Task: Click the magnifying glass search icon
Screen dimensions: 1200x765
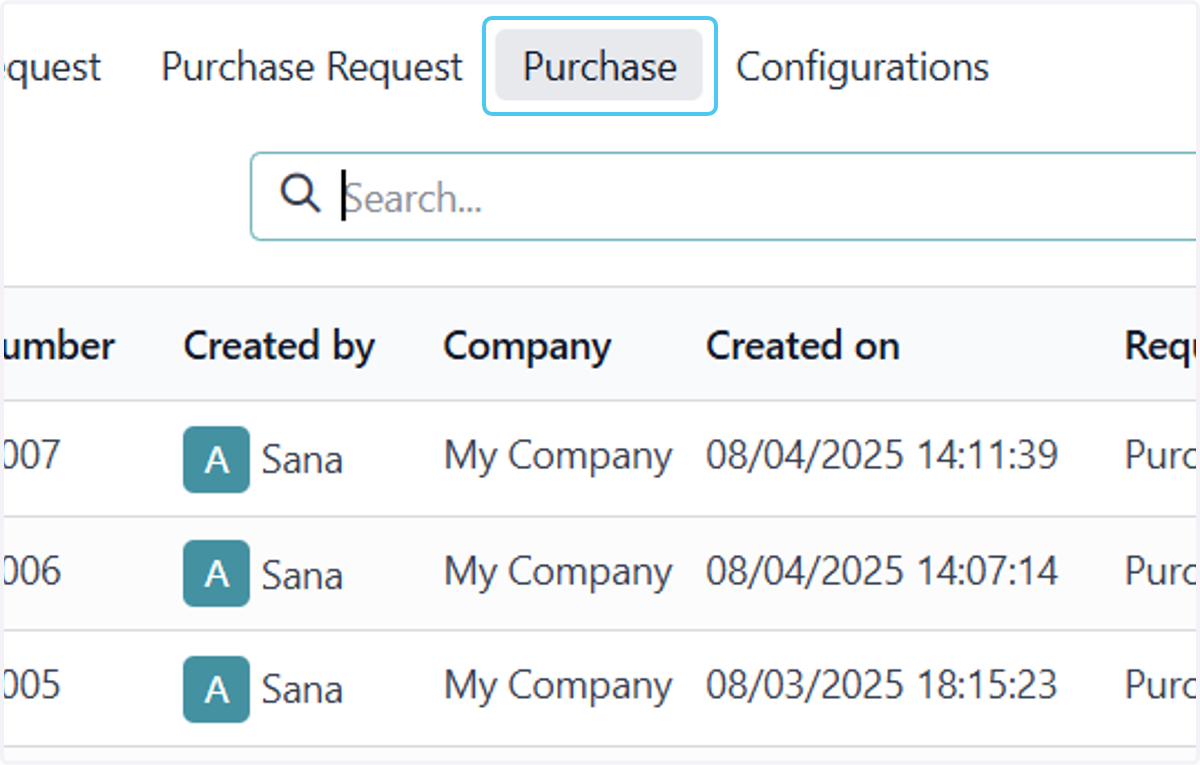Action: 300,193
